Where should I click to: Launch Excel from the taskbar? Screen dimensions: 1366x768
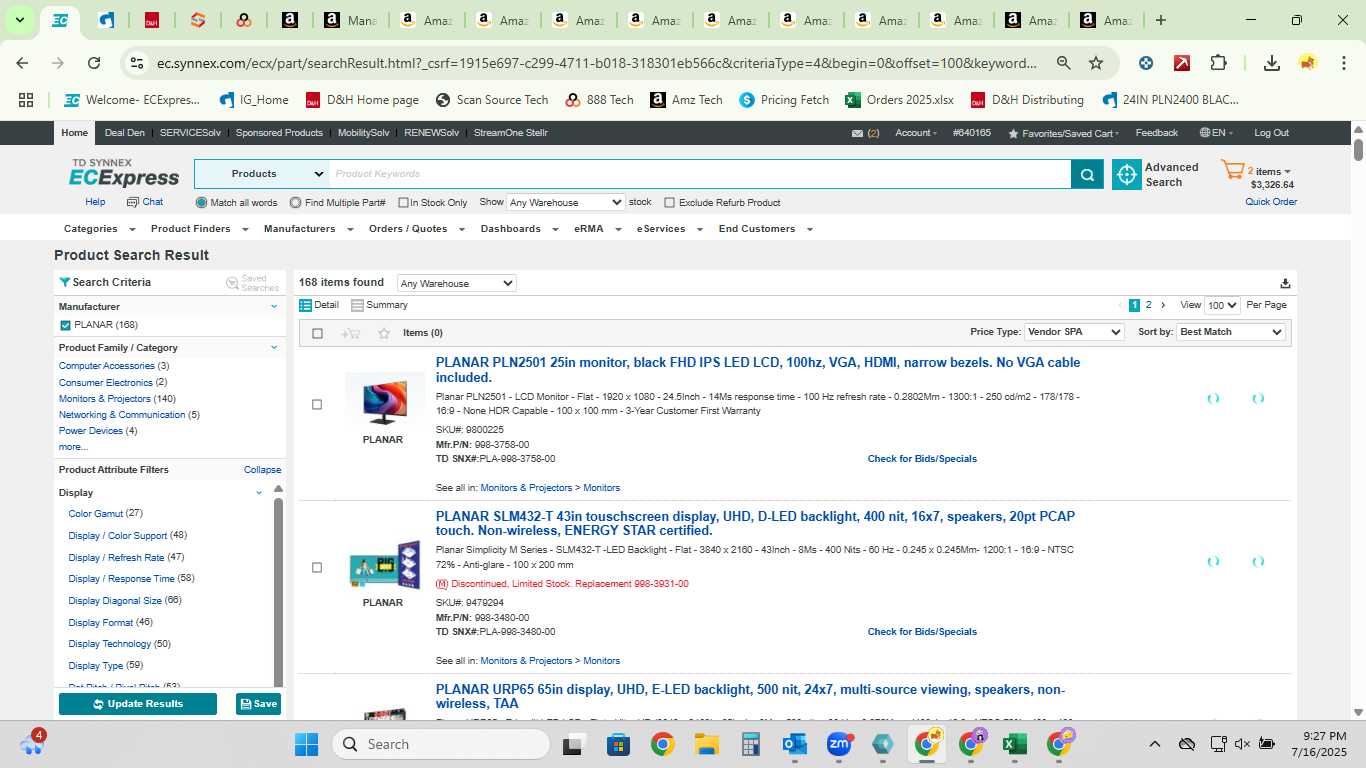point(1014,744)
